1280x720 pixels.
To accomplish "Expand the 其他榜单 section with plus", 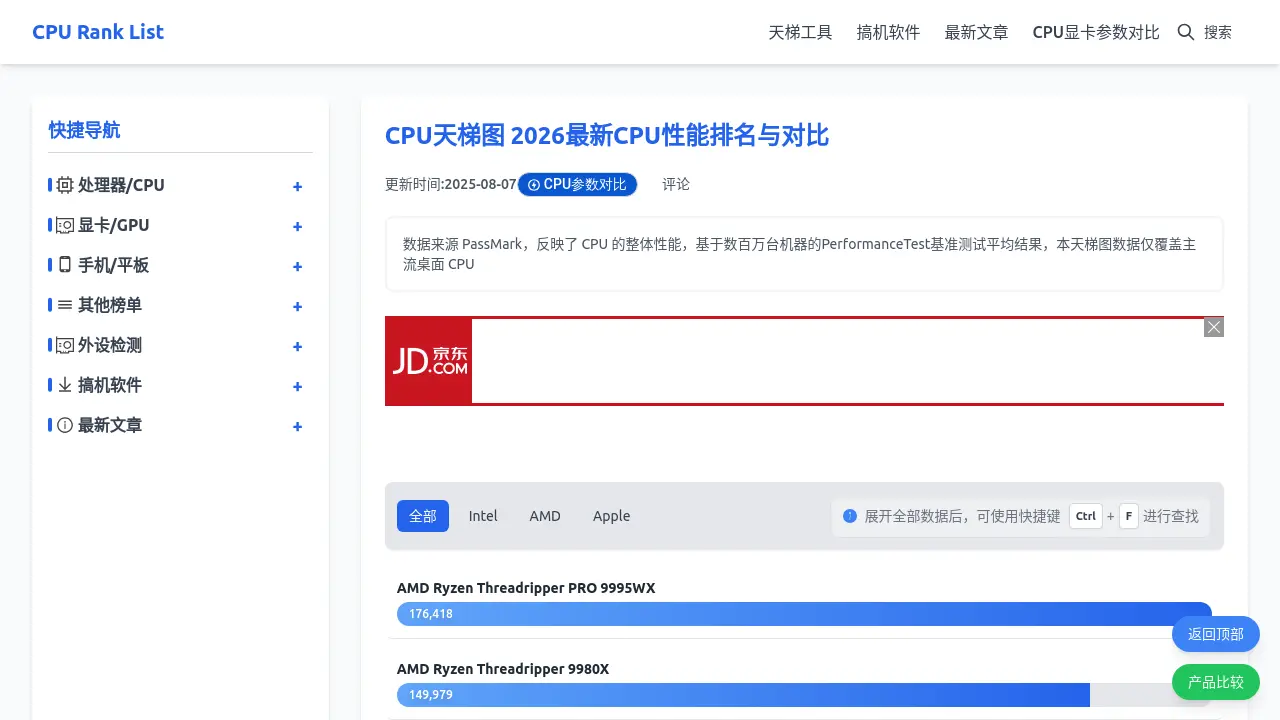I will [x=297, y=307].
